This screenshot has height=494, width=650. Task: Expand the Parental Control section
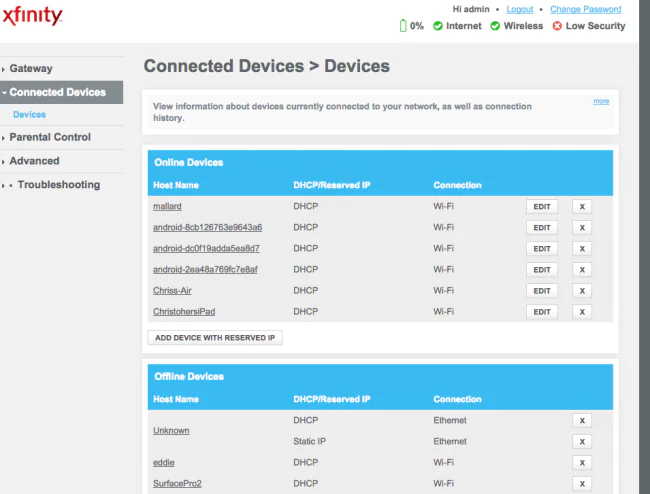pyautogui.click(x=50, y=137)
